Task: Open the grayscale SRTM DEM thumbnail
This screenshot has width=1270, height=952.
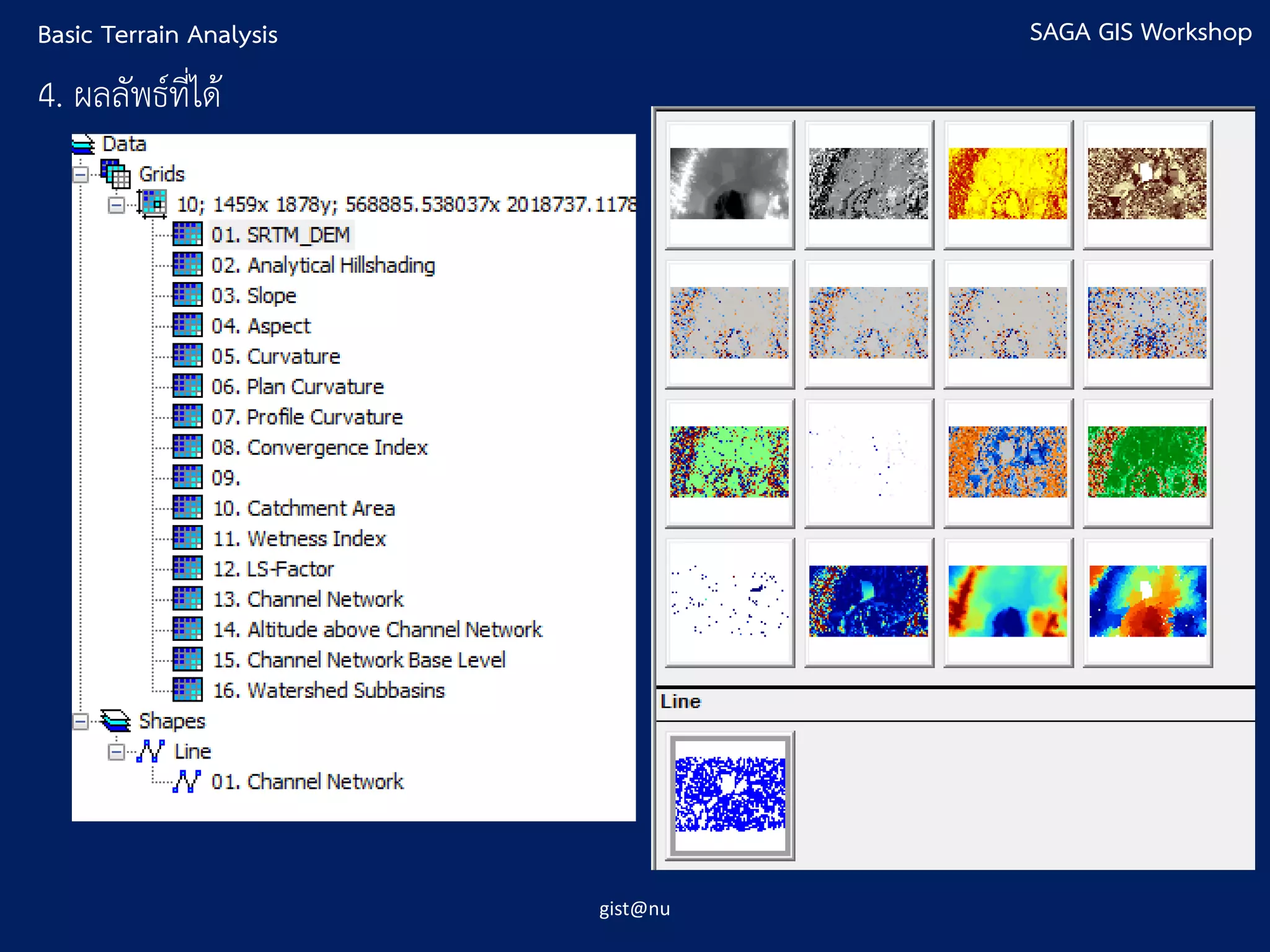Action: point(730,185)
